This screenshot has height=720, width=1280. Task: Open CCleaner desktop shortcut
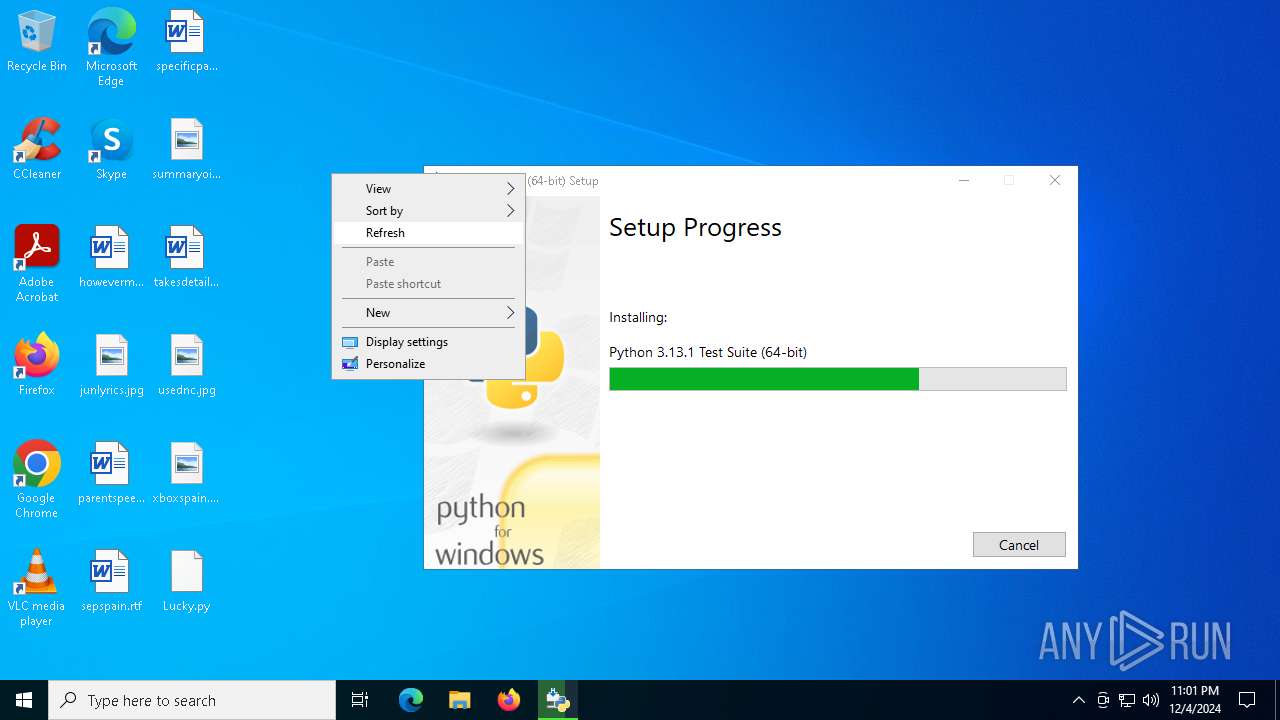(37, 150)
